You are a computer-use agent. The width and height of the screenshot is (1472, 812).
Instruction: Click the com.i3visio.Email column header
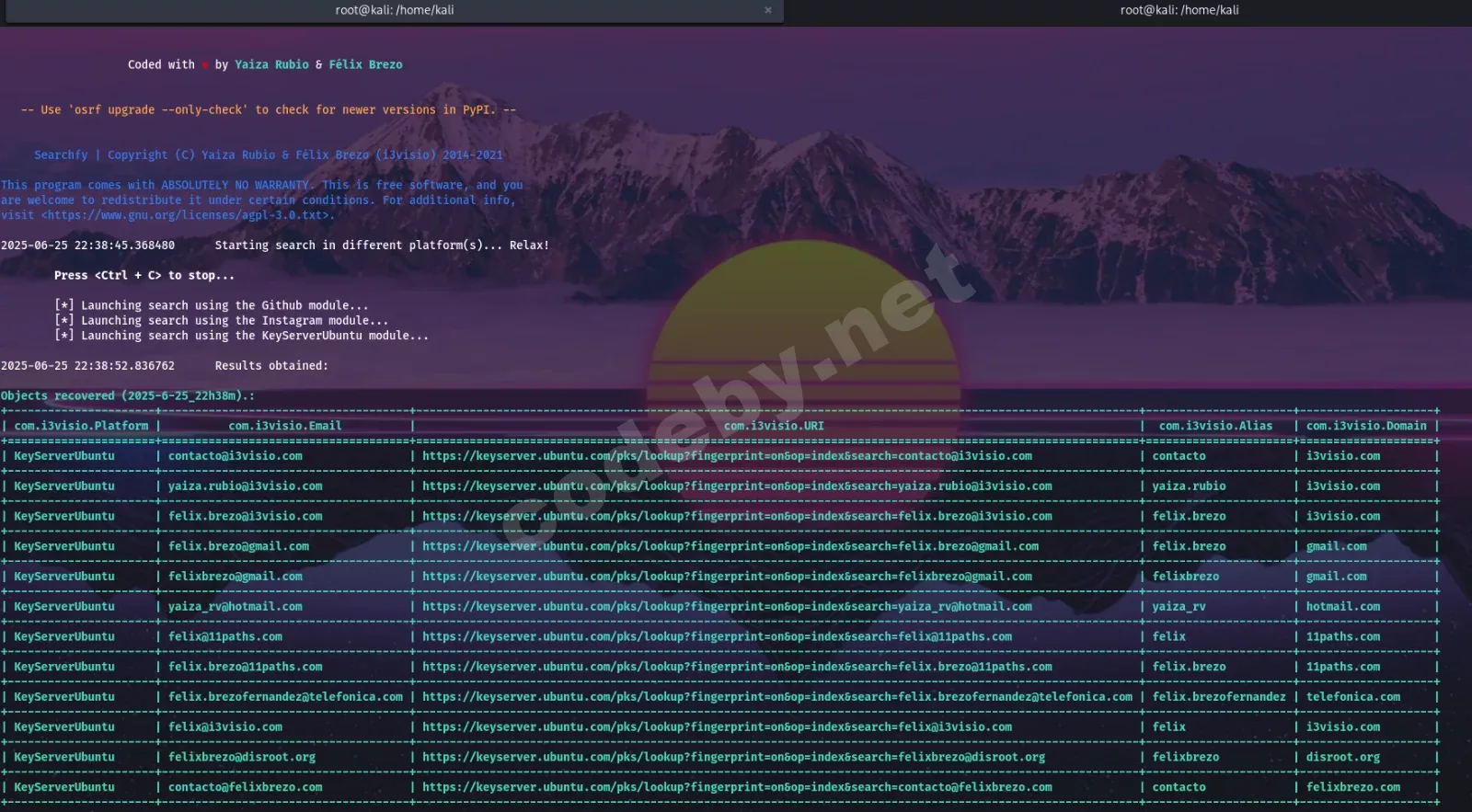coord(285,426)
